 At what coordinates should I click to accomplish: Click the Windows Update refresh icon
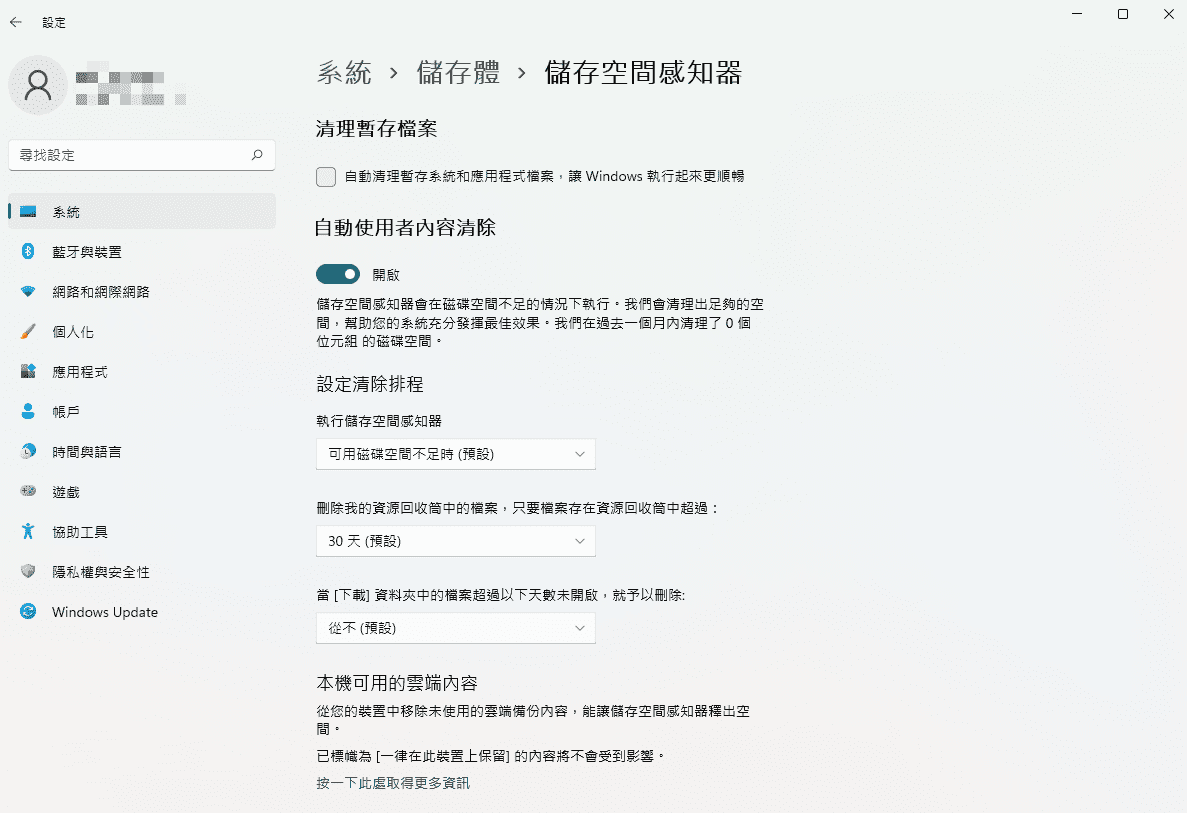(28, 612)
